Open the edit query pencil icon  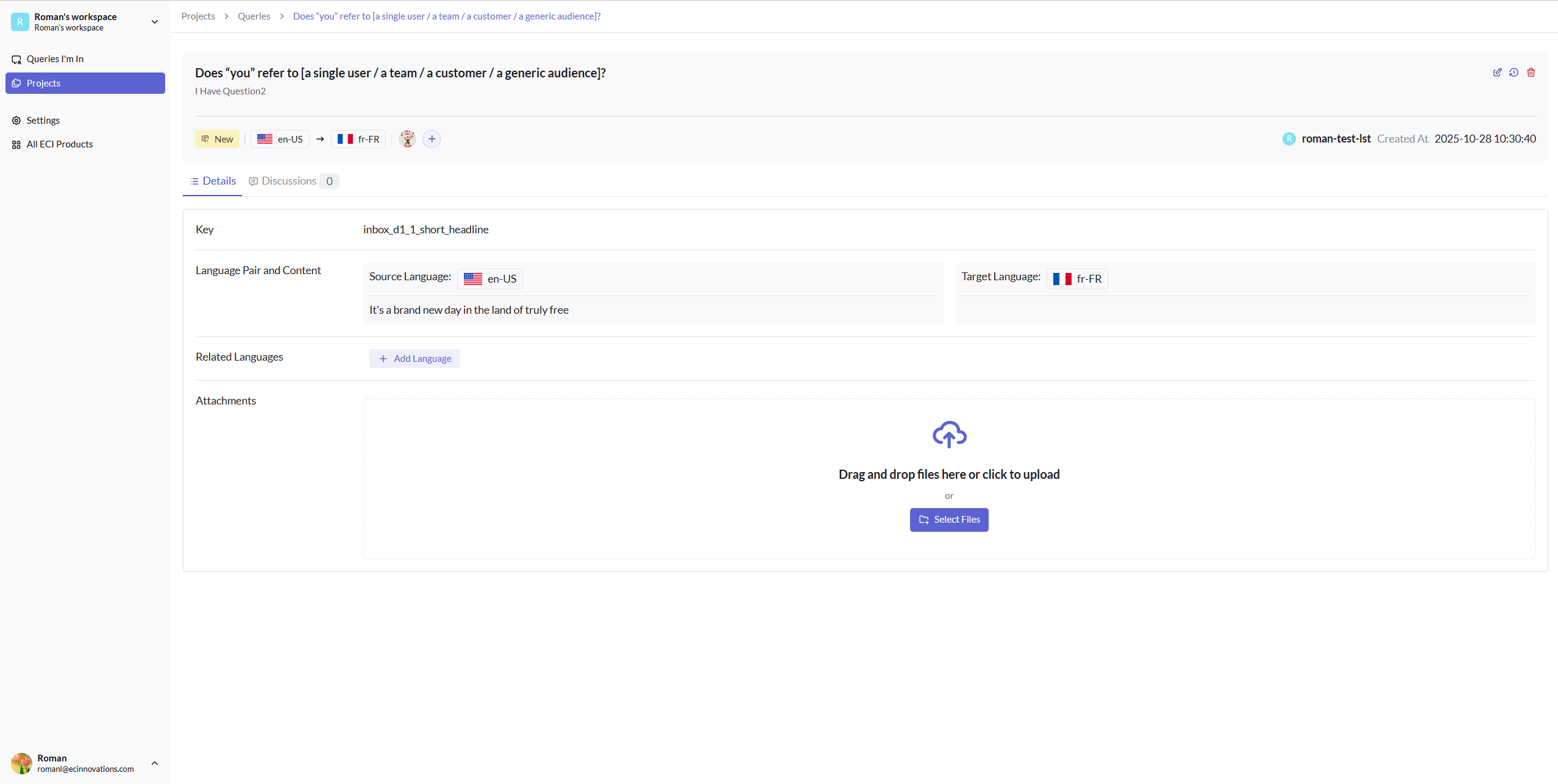[x=1498, y=72]
